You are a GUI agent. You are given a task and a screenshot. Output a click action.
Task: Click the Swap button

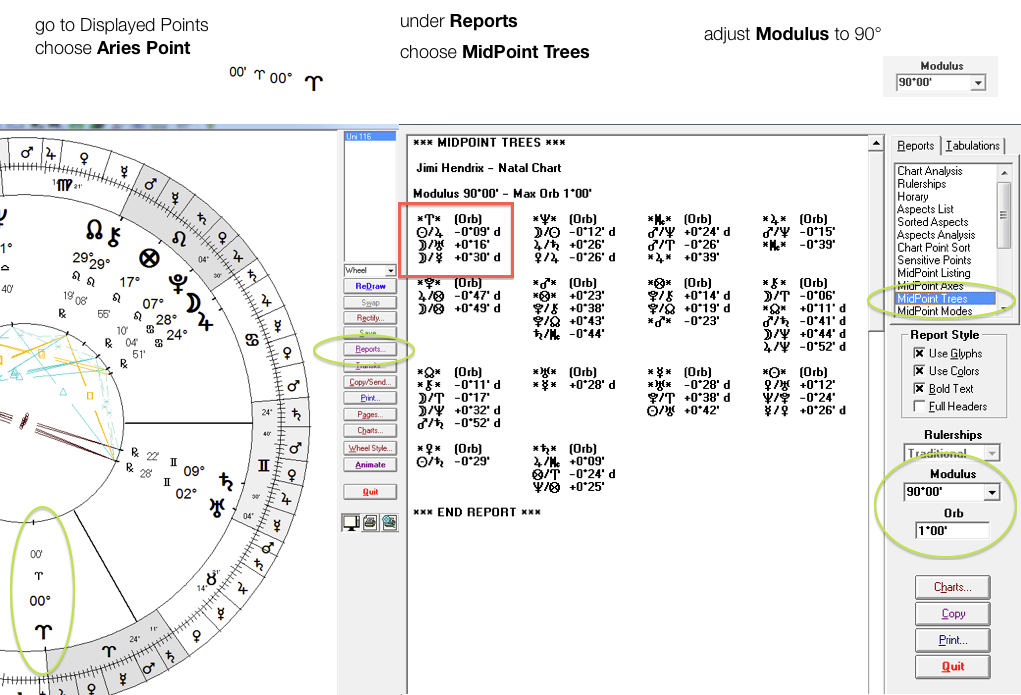pos(370,302)
